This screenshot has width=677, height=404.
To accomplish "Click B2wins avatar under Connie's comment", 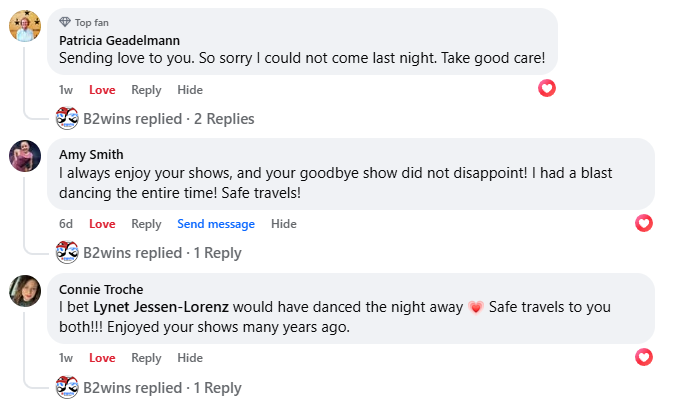I will coord(67,388).
